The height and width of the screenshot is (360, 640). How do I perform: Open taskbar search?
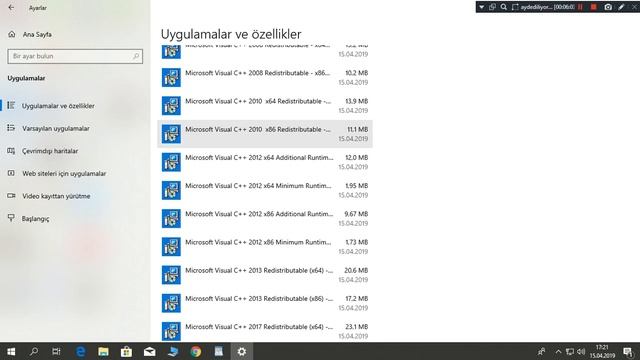34,351
